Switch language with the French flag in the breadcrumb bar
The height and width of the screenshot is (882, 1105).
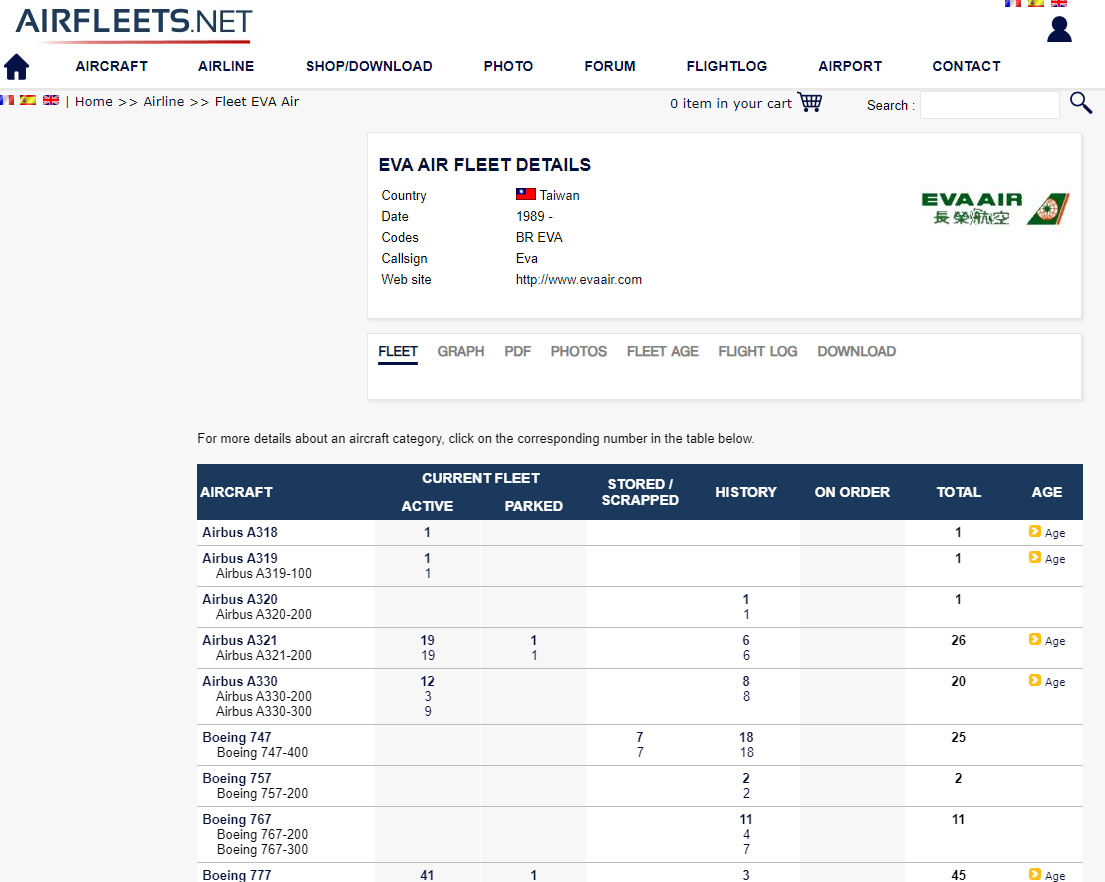tap(7, 100)
